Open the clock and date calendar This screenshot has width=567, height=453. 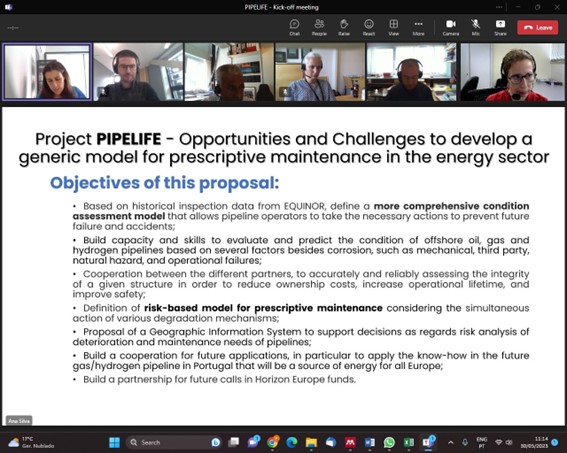534,442
